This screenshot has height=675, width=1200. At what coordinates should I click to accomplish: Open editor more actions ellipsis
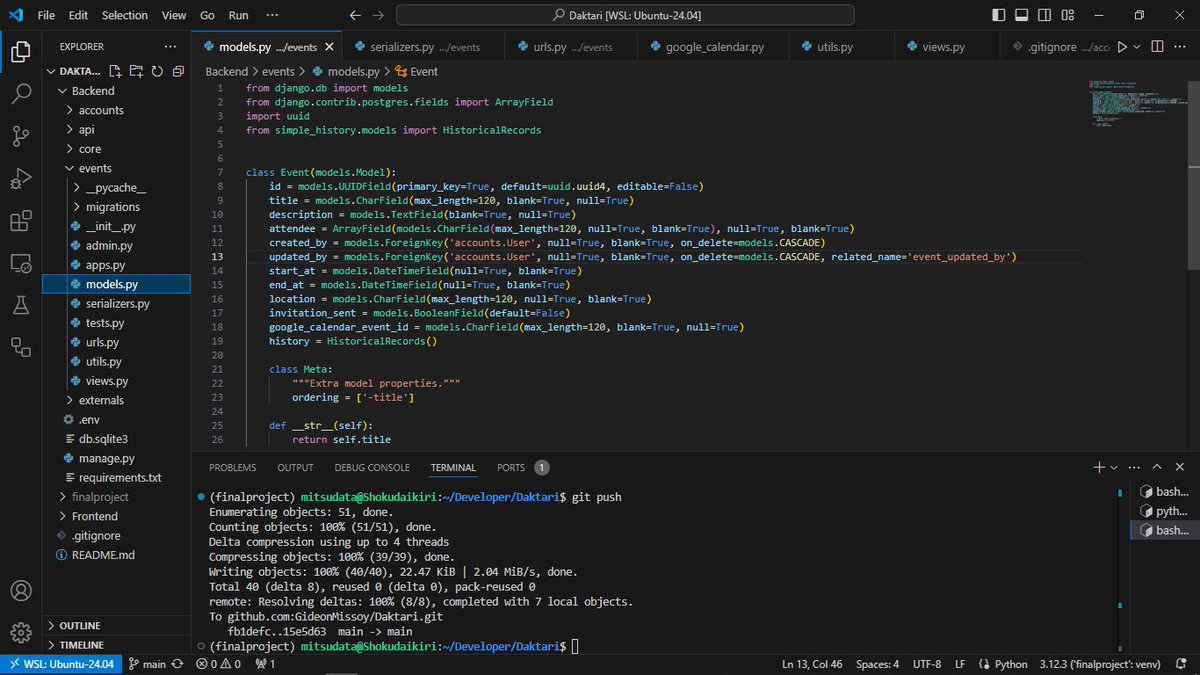click(1180, 47)
